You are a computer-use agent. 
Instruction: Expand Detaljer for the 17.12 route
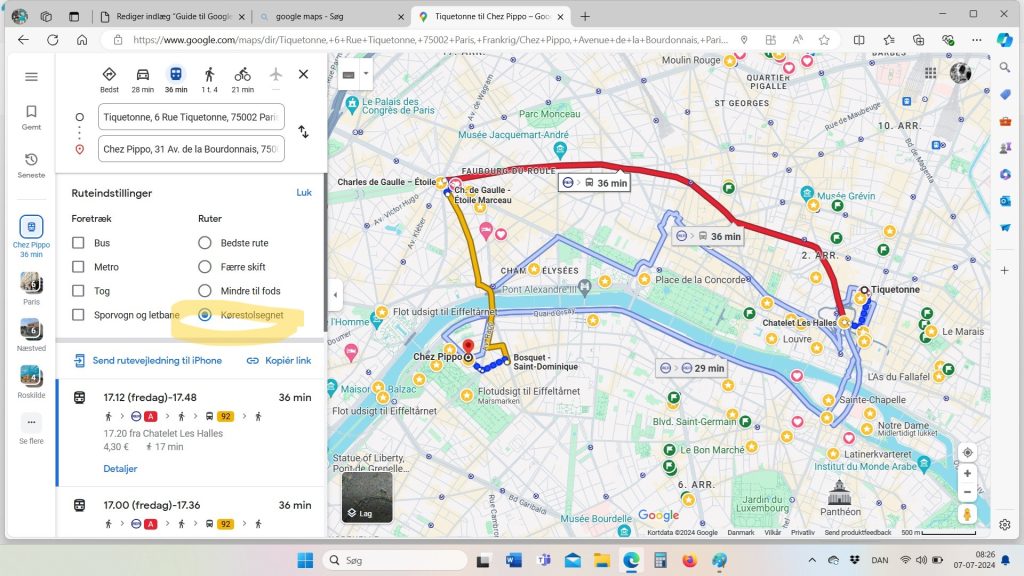120,469
